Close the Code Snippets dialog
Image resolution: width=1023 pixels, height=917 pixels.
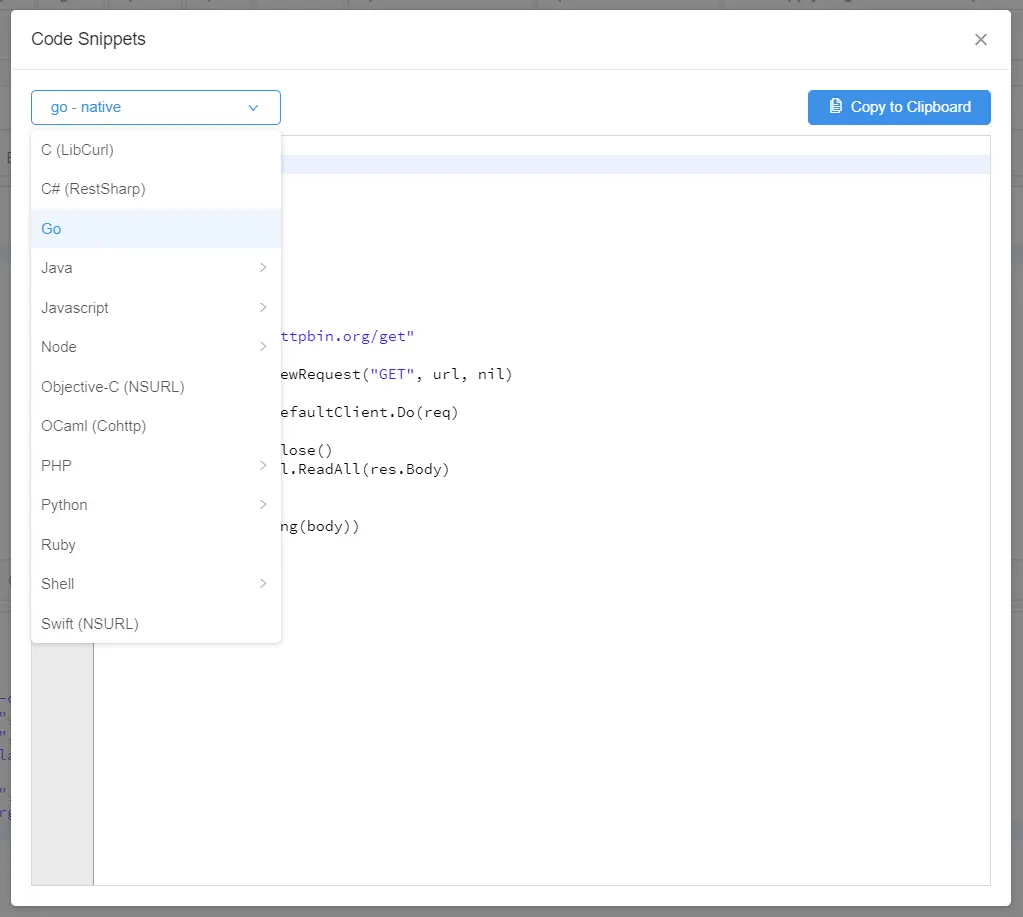click(x=980, y=40)
